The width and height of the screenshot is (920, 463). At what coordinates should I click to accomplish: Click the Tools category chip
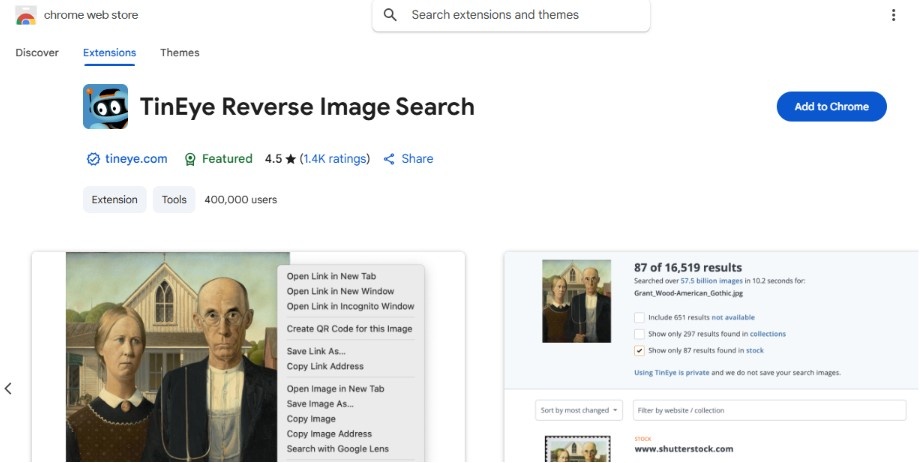[174, 200]
